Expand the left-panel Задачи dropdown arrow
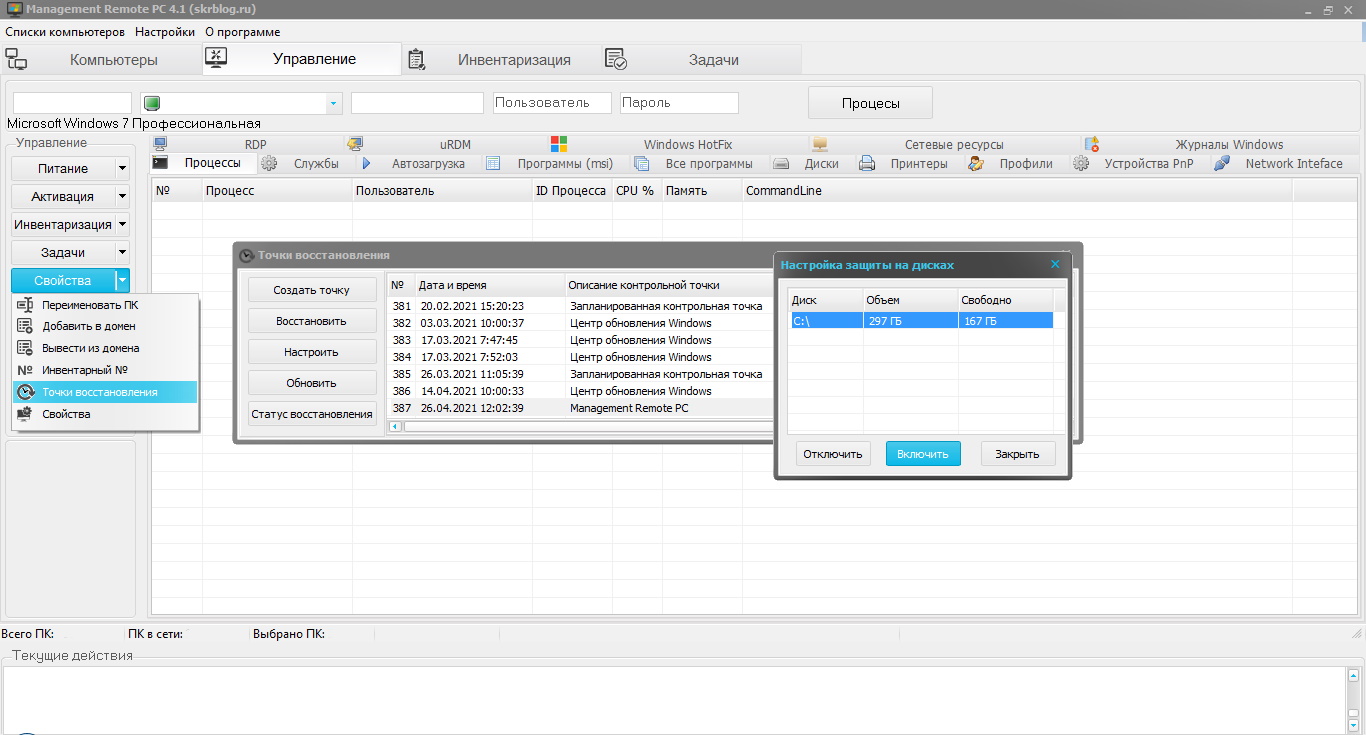This screenshot has width=1366, height=735. coord(123,253)
